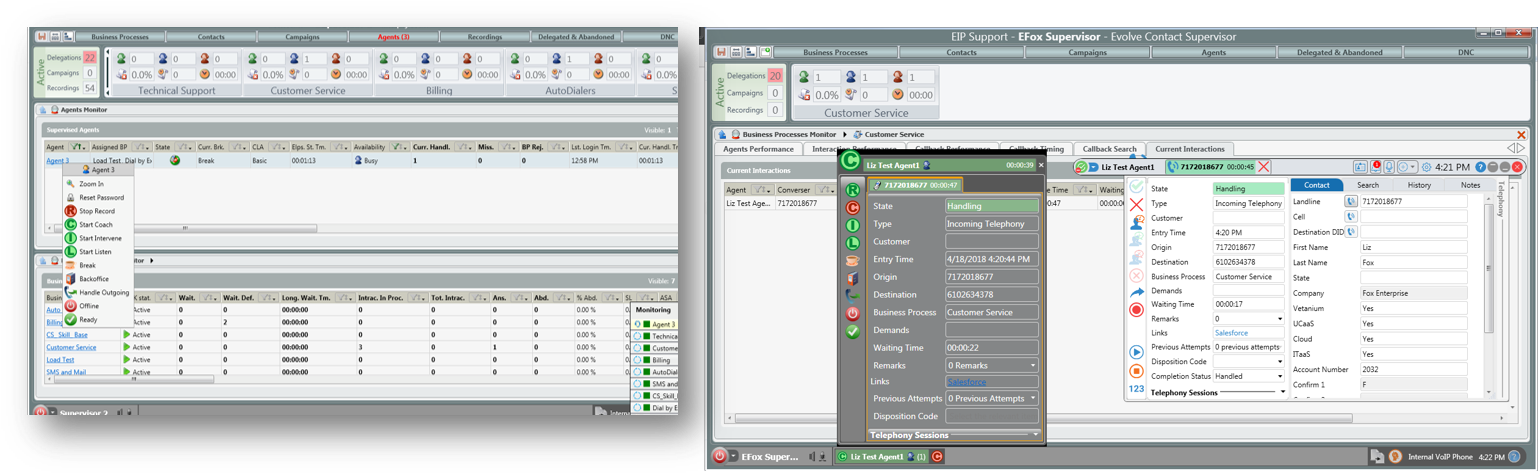Open Availability column filter dropdown
The image size is (1538, 473).
(399, 146)
